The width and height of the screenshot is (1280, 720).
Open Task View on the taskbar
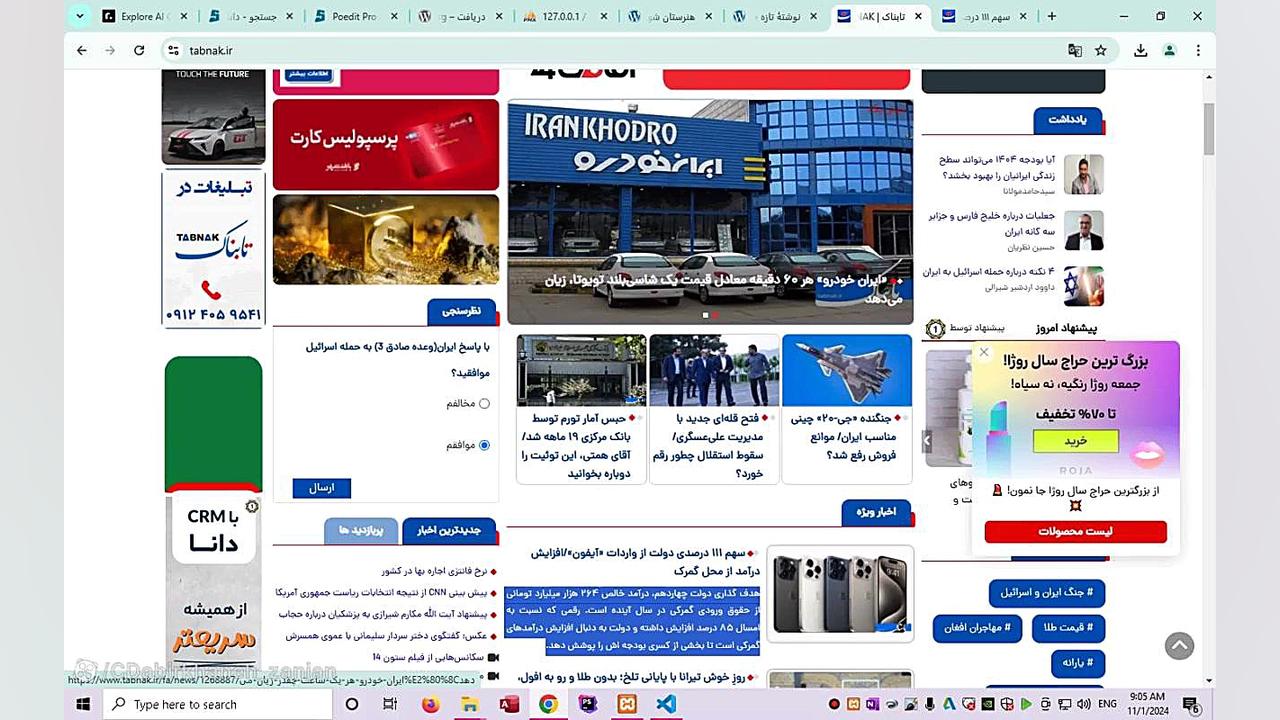pos(390,704)
